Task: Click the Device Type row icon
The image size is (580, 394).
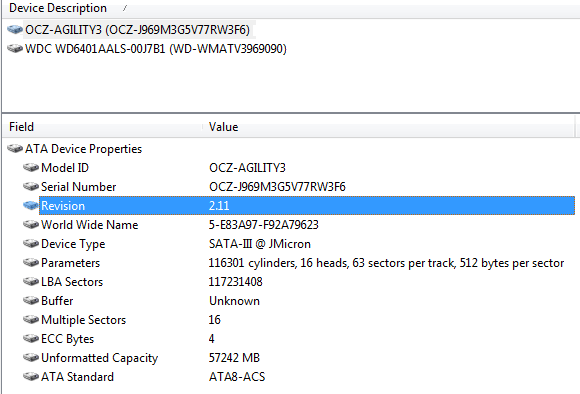Action: (31, 243)
